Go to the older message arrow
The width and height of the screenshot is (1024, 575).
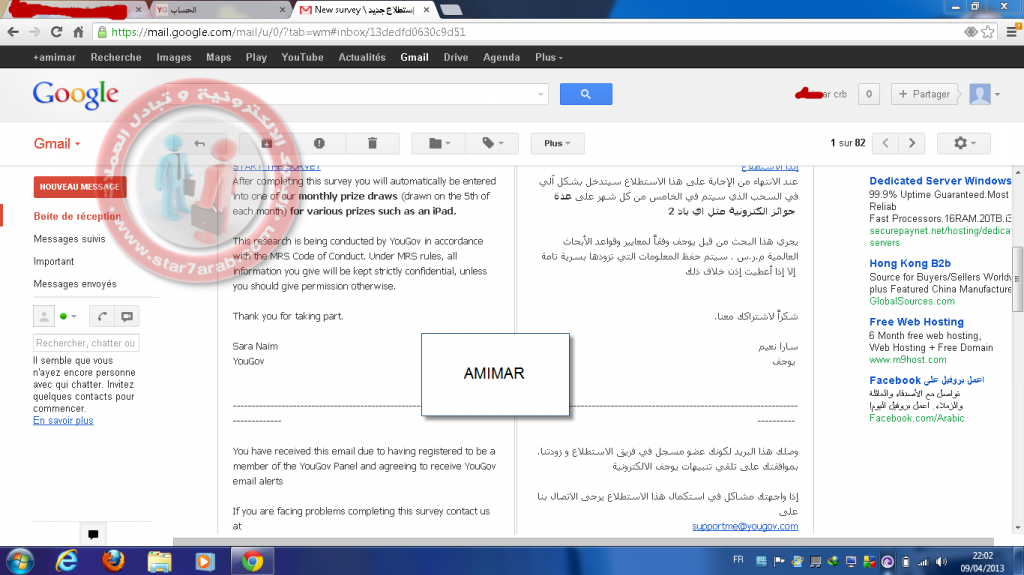pyautogui.click(x=912, y=143)
